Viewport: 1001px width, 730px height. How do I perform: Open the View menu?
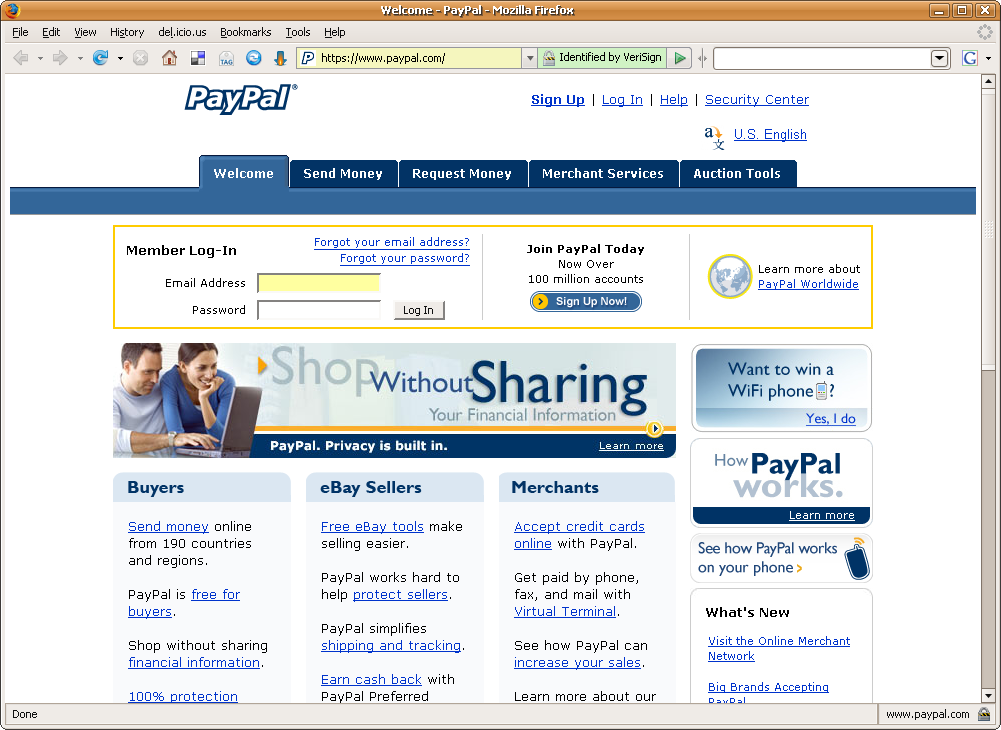pyautogui.click(x=85, y=32)
